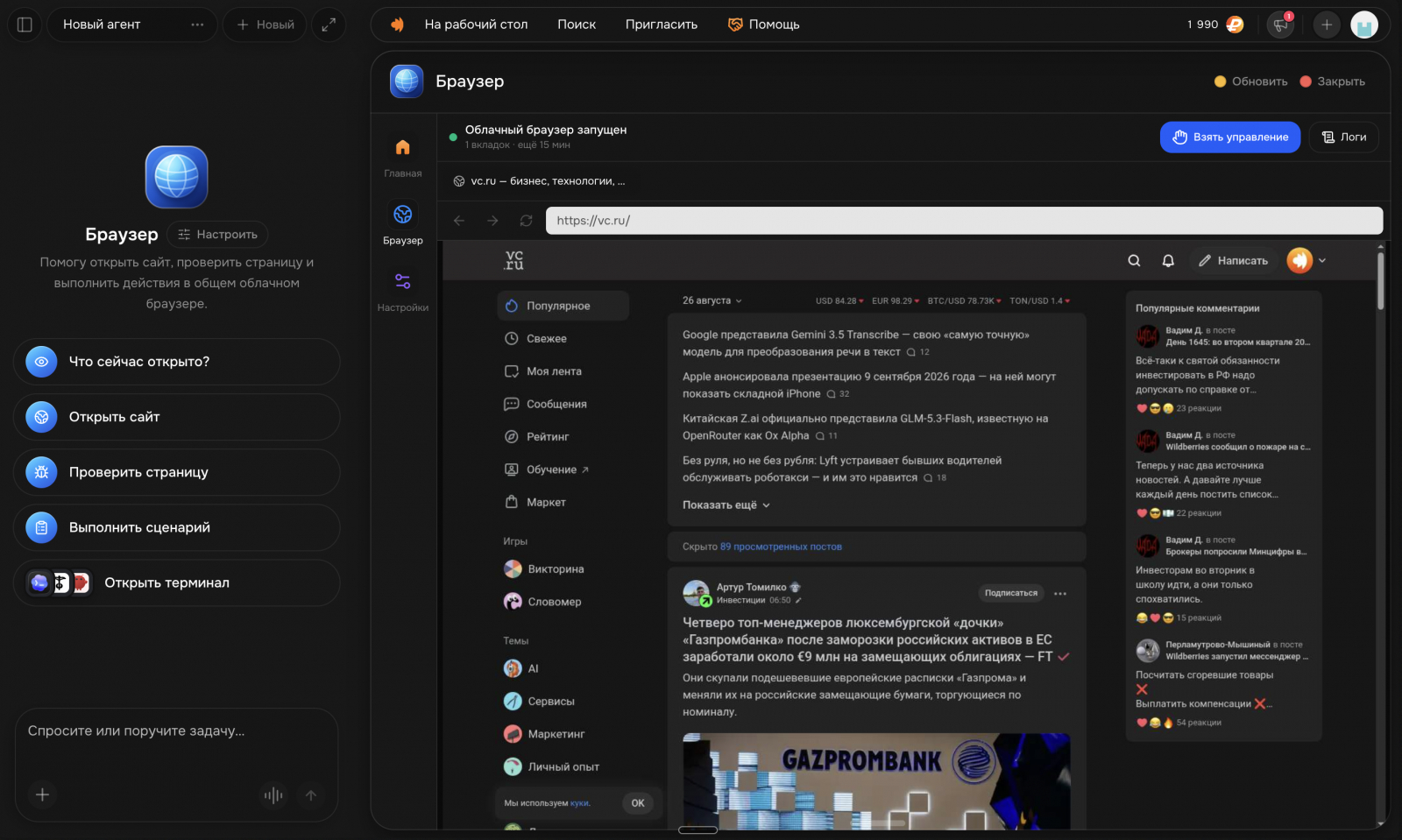
Task: Accept cookies with the OK button
Action: pos(638,803)
